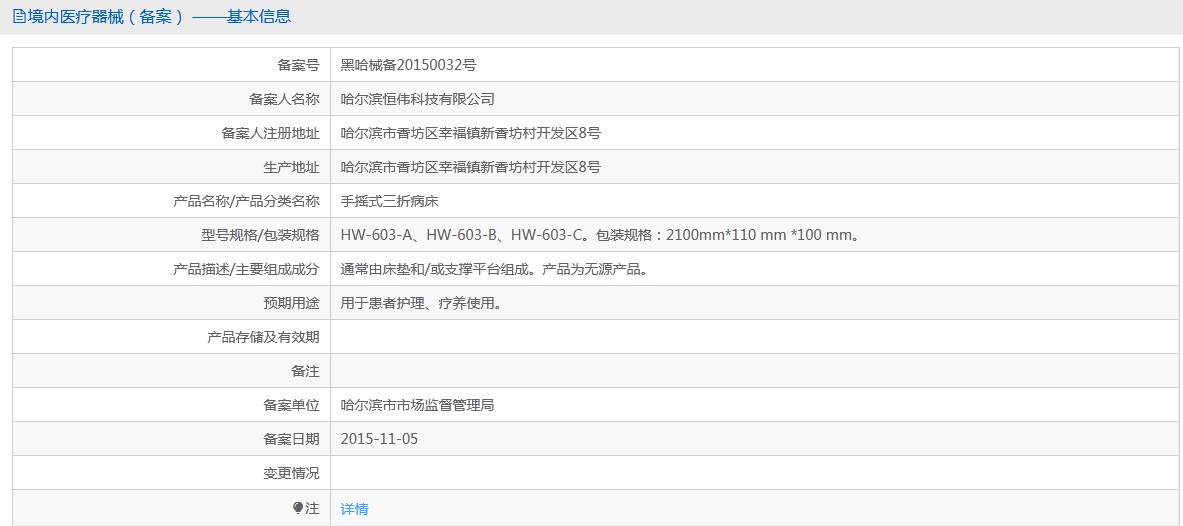Select the authority 哈尔滨市市场监督管理局
This screenshot has width=1183, height=526.
pos(417,405)
